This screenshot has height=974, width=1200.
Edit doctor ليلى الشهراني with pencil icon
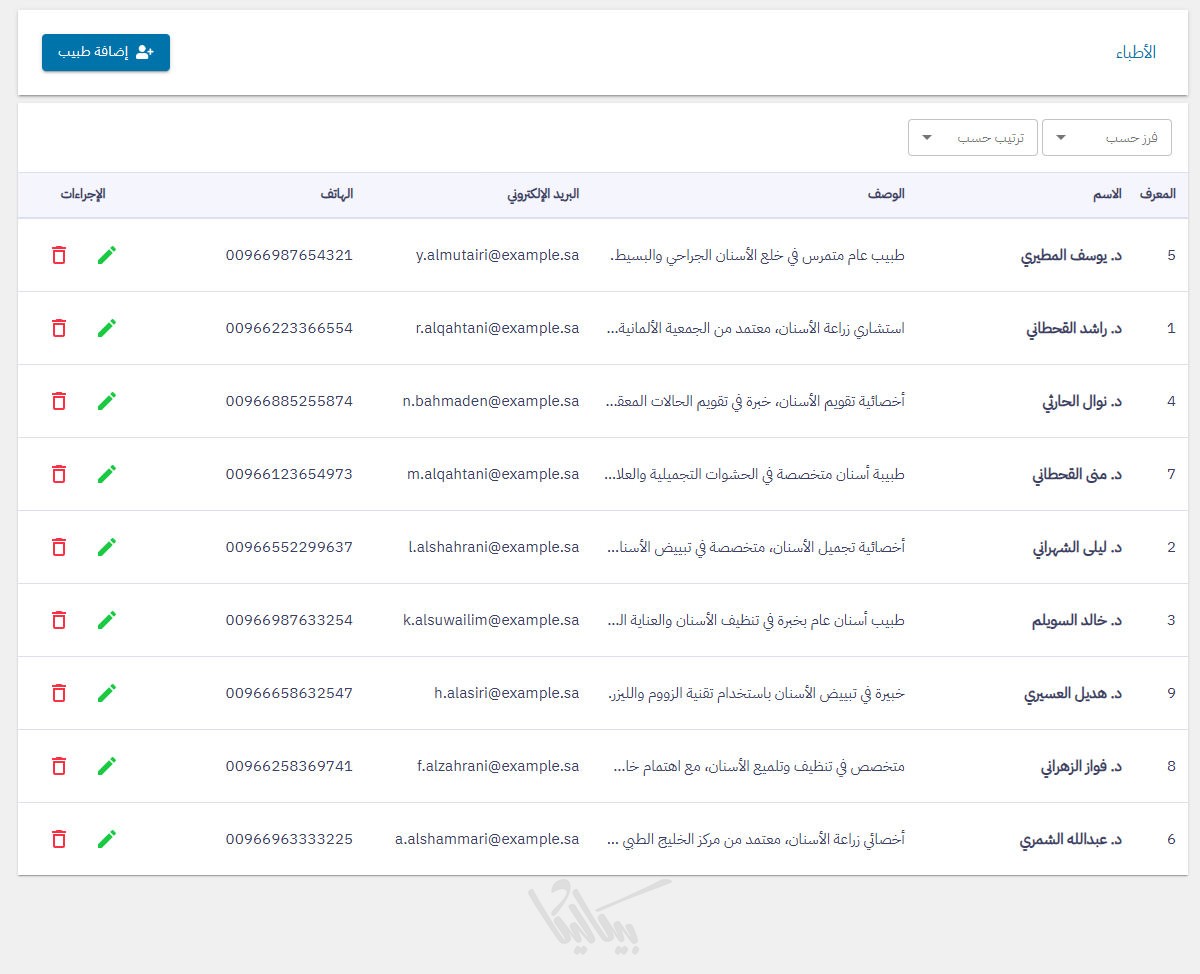(x=107, y=547)
